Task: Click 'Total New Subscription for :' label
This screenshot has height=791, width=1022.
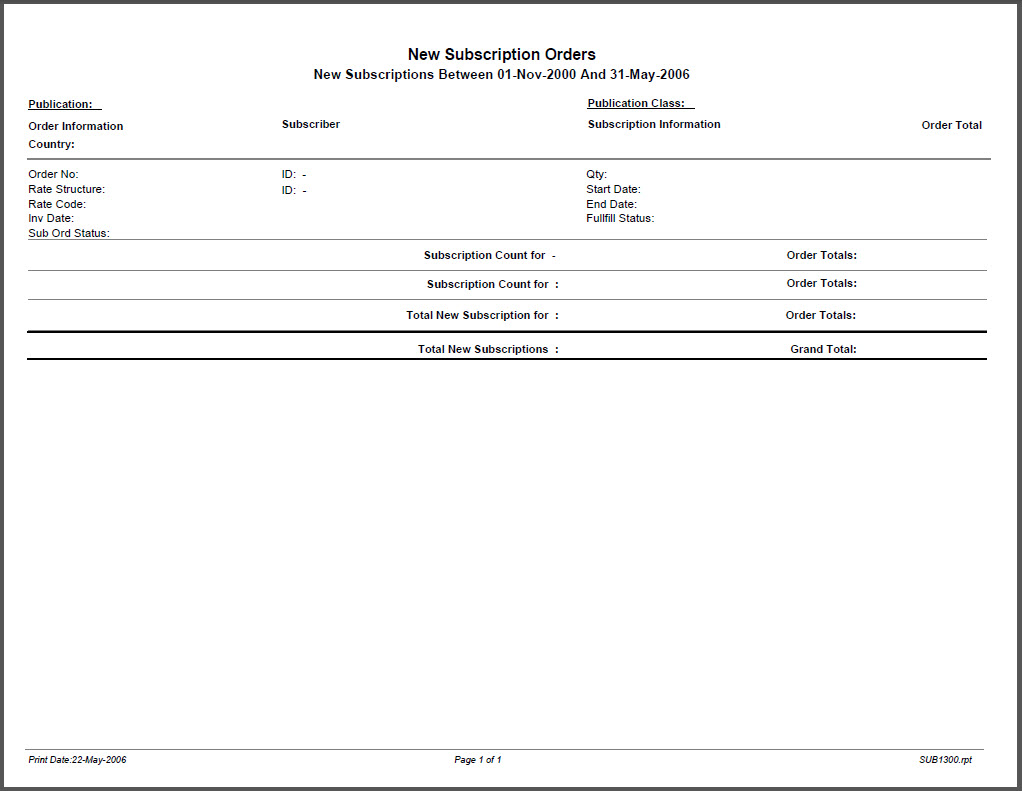Action: [482, 315]
